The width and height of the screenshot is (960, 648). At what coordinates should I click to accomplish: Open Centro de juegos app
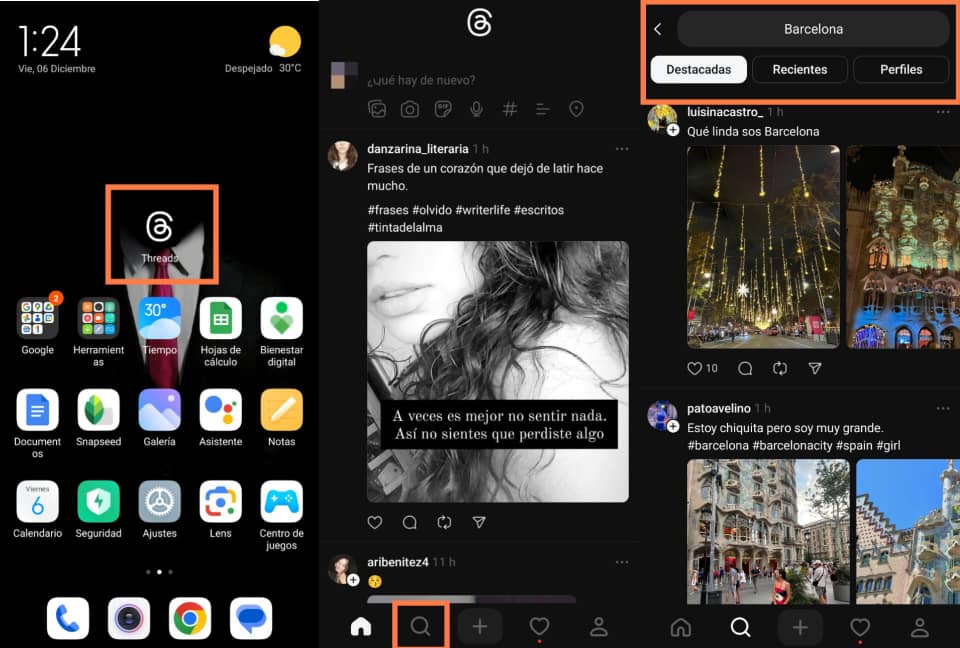pos(282,502)
